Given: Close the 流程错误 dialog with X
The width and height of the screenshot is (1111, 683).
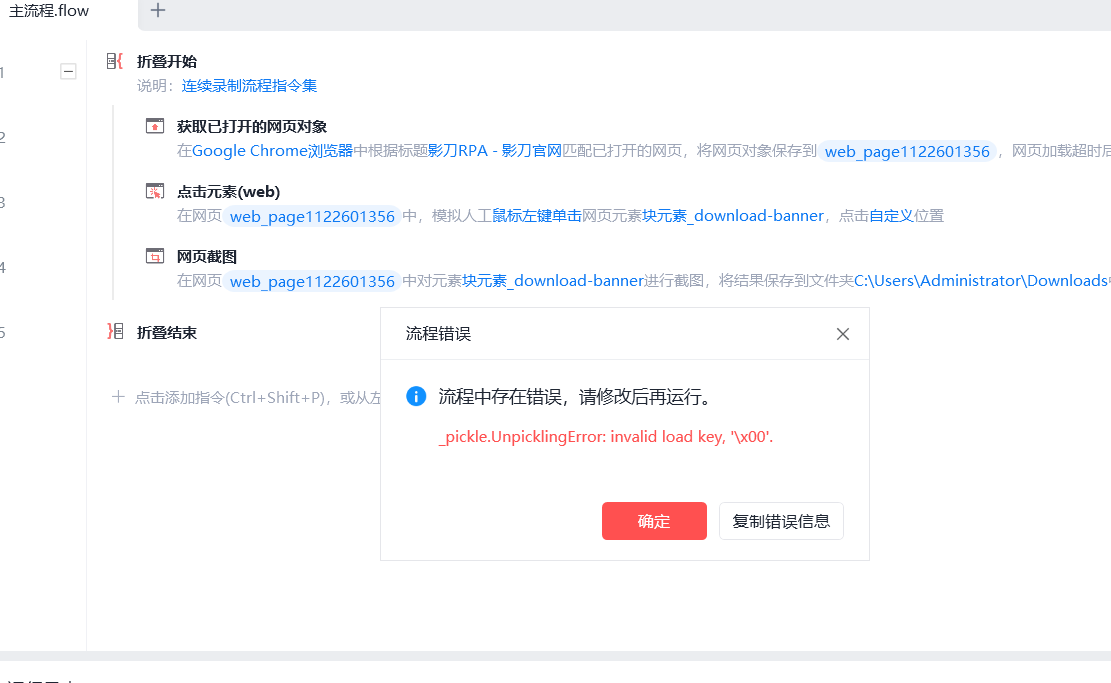Looking at the screenshot, I should tap(842, 334).
